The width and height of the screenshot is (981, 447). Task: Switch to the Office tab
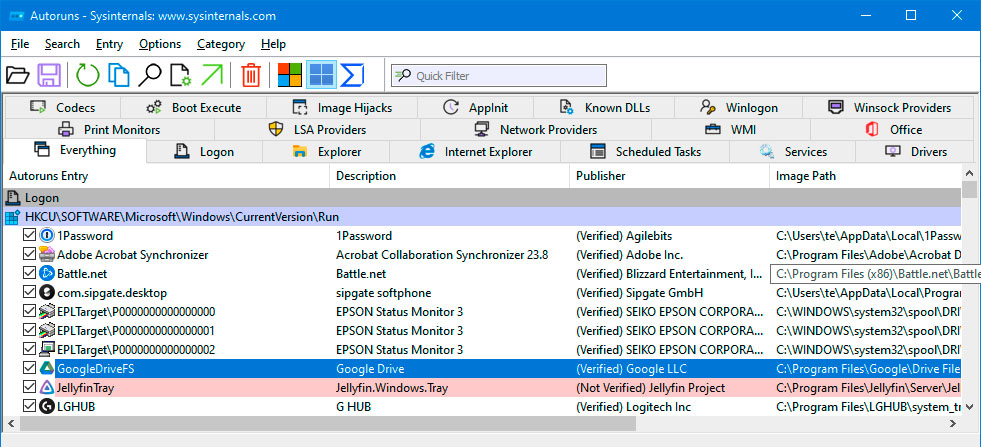893,130
